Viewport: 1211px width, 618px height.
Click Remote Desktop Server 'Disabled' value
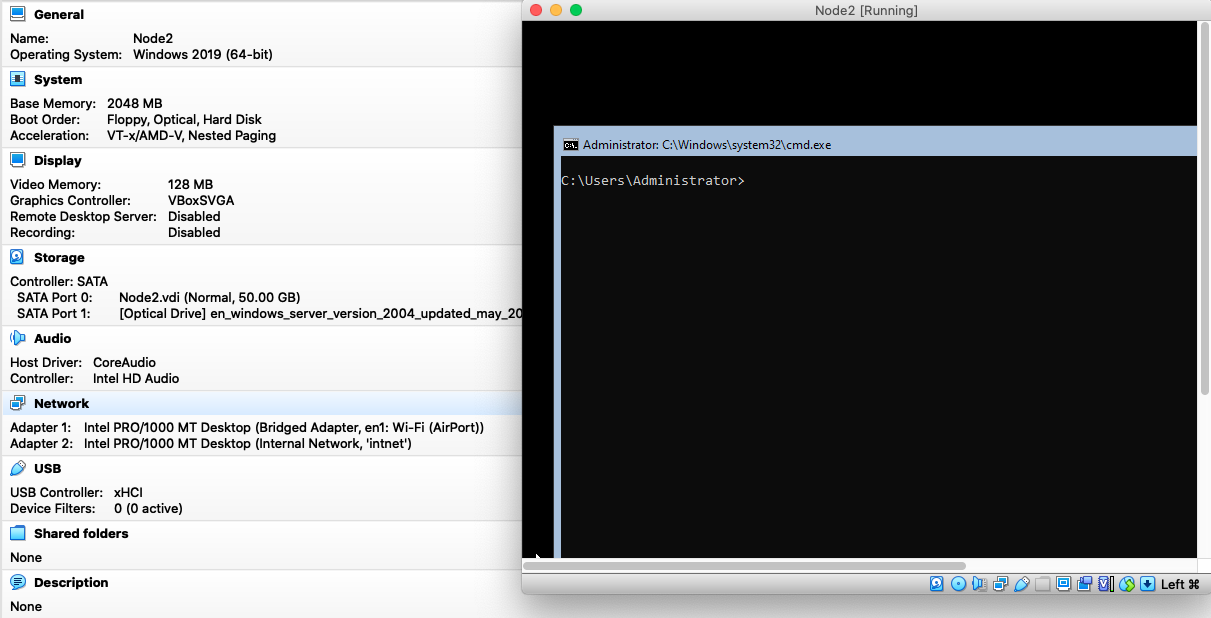click(x=194, y=217)
